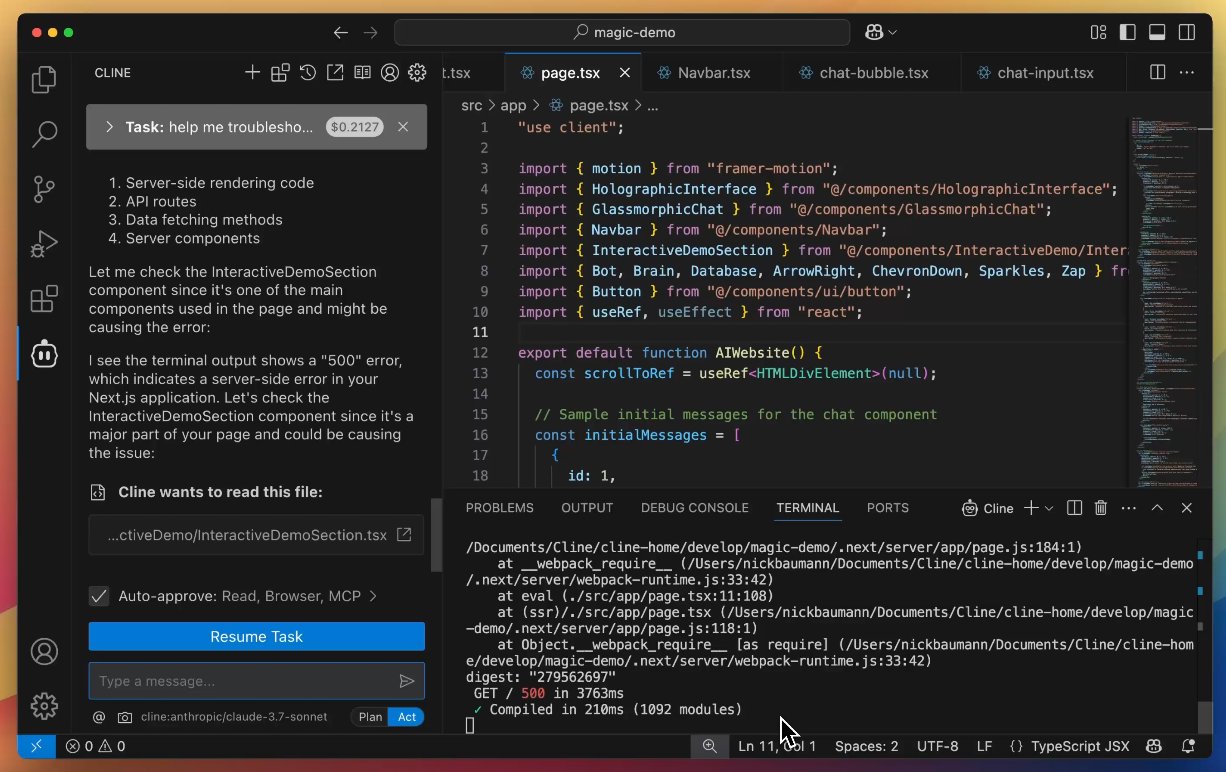Add context with the @ icon
1226x772 pixels.
(99, 717)
